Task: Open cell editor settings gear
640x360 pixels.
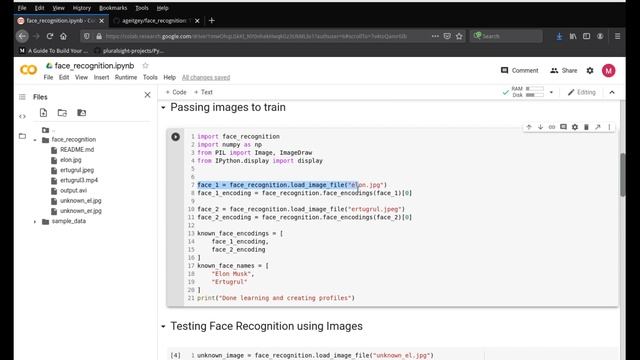Action: point(575,127)
